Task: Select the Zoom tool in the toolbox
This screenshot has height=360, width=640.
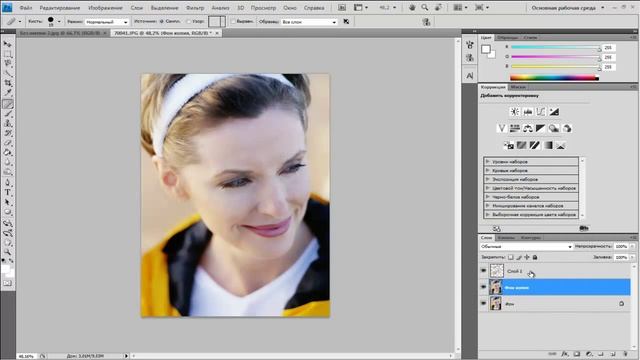Action: pos(8,252)
